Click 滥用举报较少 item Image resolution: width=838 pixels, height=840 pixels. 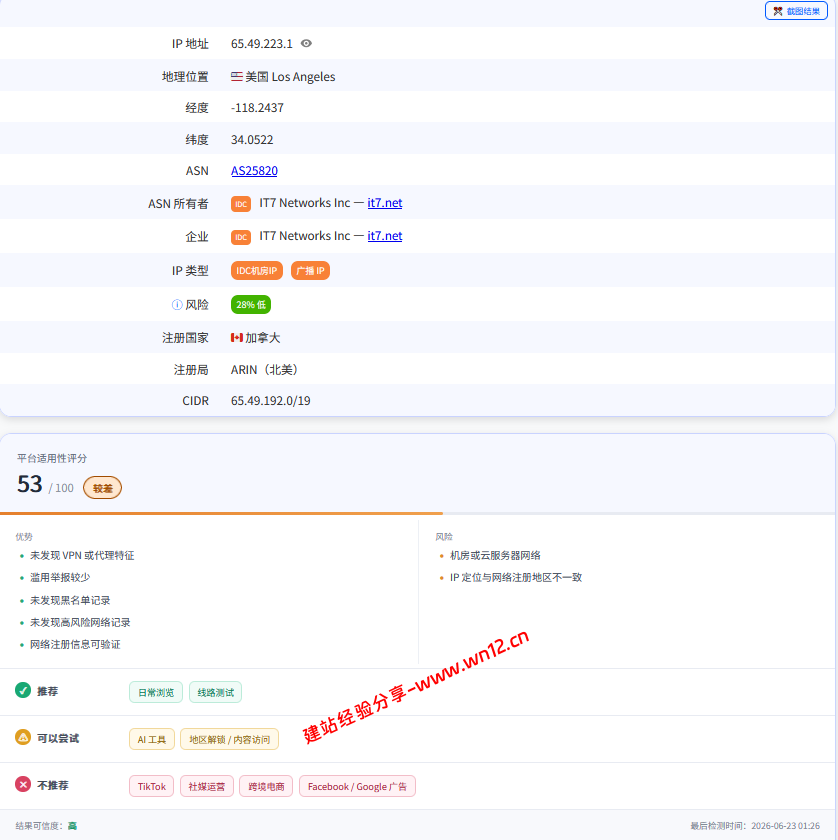60,578
